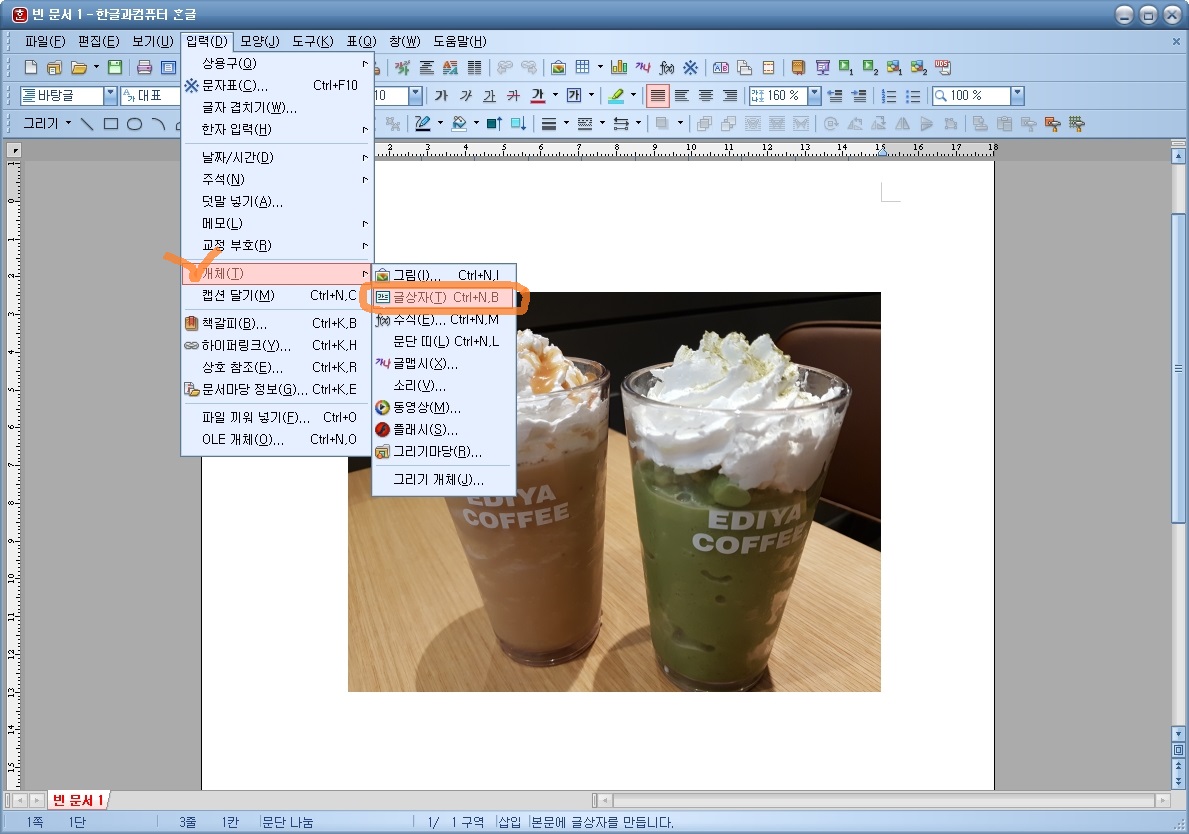Toggle bold 가 formatting
The height and width of the screenshot is (834, 1189).
[441, 96]
